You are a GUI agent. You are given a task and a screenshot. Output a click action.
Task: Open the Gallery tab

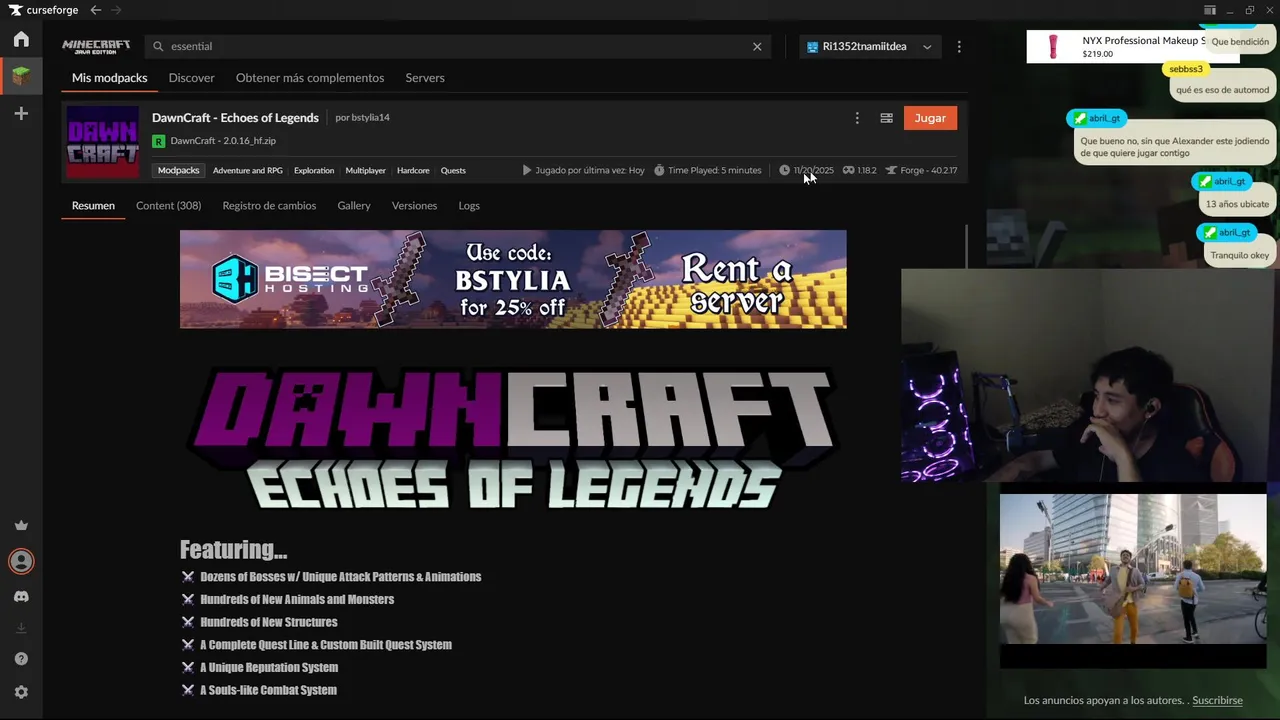(x=354, y=206)
